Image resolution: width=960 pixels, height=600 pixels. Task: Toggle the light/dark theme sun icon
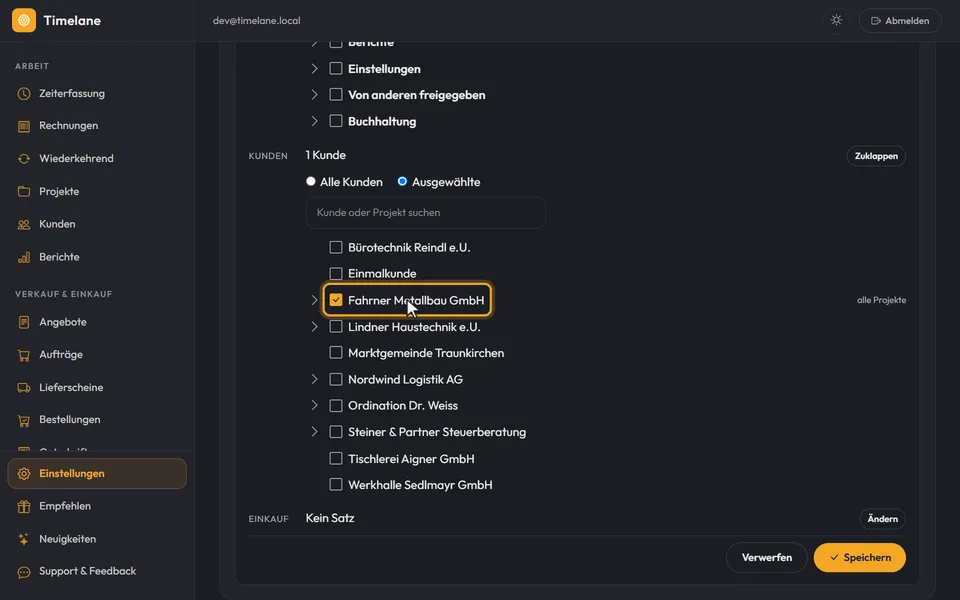click(836, 20)
